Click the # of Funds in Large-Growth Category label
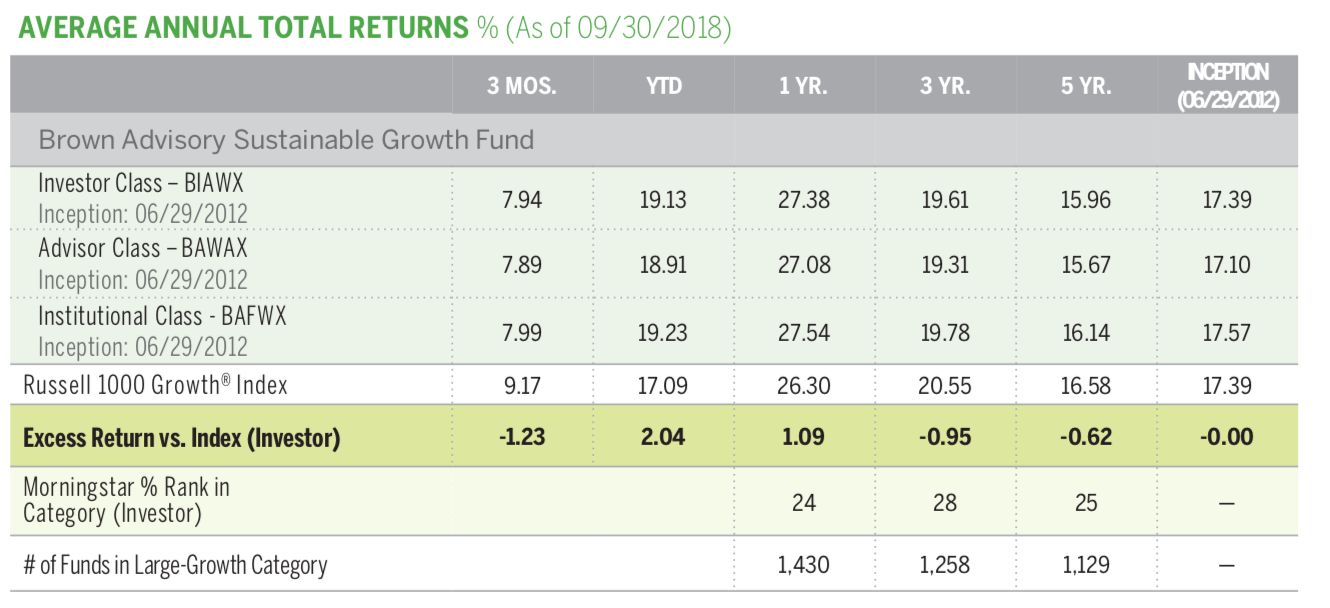 coord(175,565)
